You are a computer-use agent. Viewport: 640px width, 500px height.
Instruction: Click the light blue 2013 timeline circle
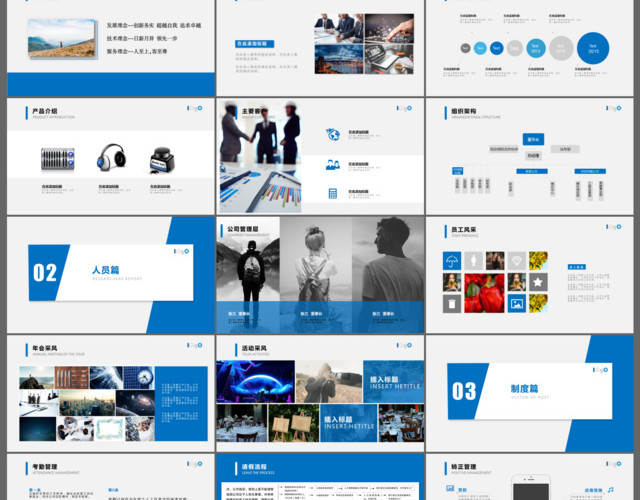[536, 48]
